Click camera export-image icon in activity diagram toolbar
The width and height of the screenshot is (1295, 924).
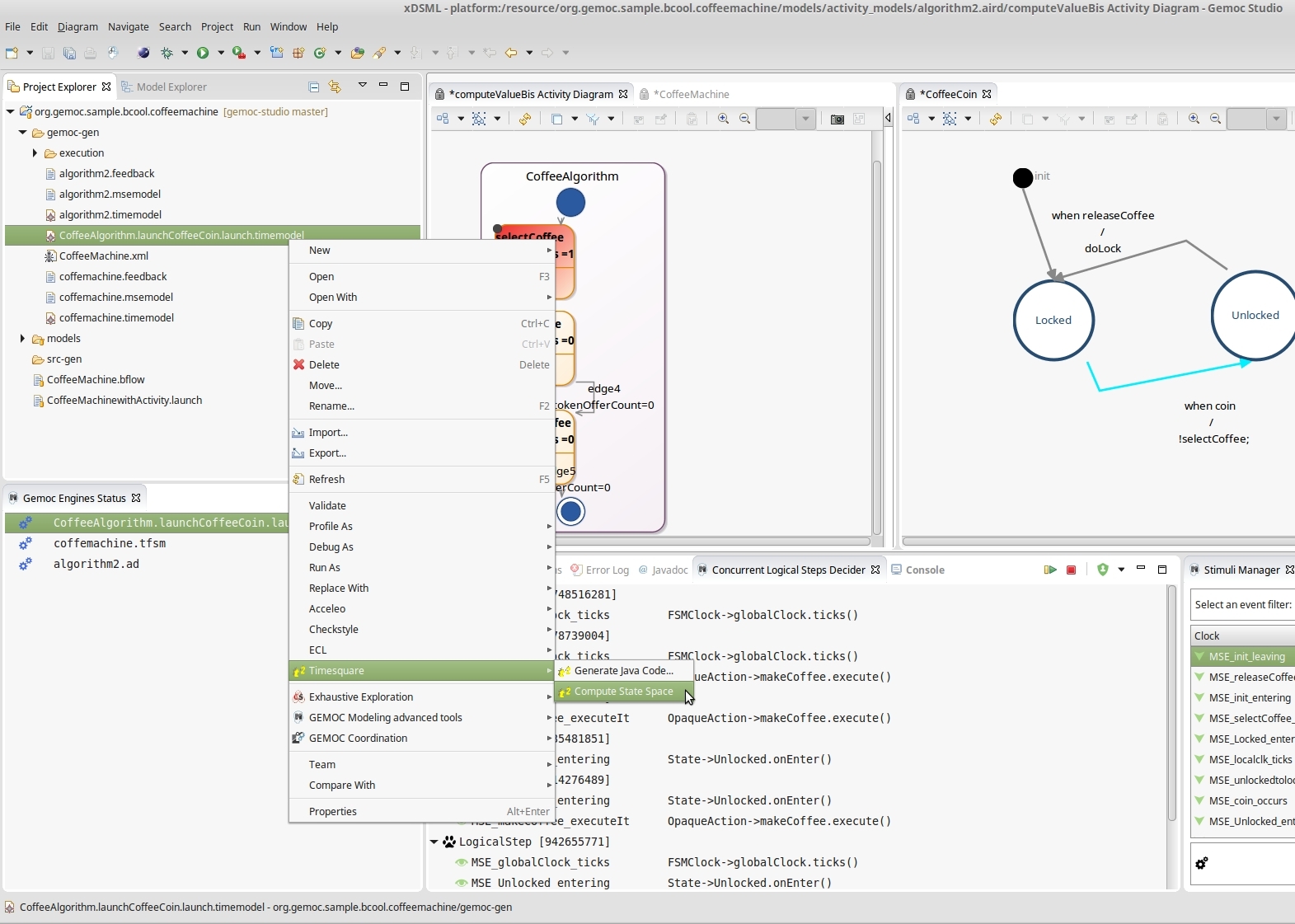[x=838, y=119]
